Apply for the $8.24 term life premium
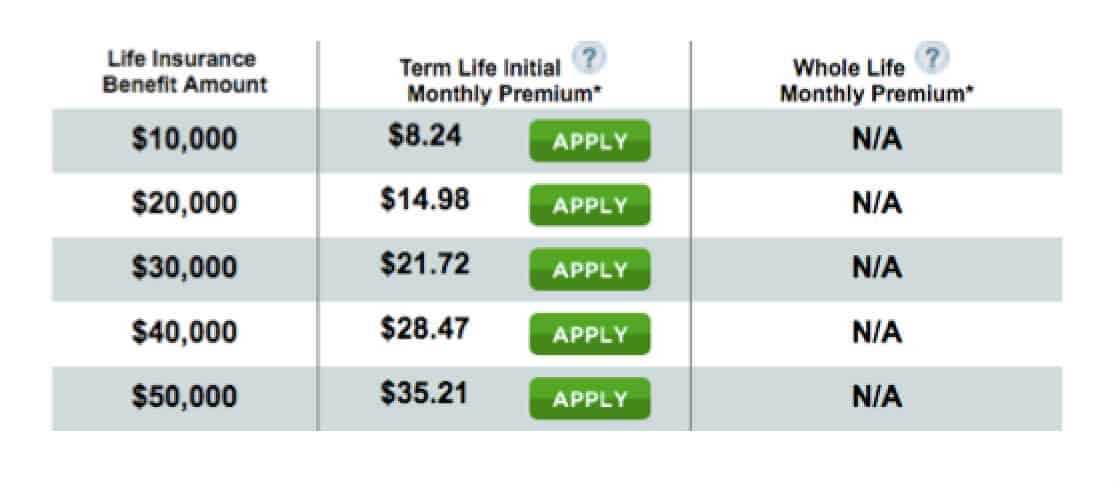Image resolution: width=1119 pixels, height=486 pixels. (x=589, y=141)
